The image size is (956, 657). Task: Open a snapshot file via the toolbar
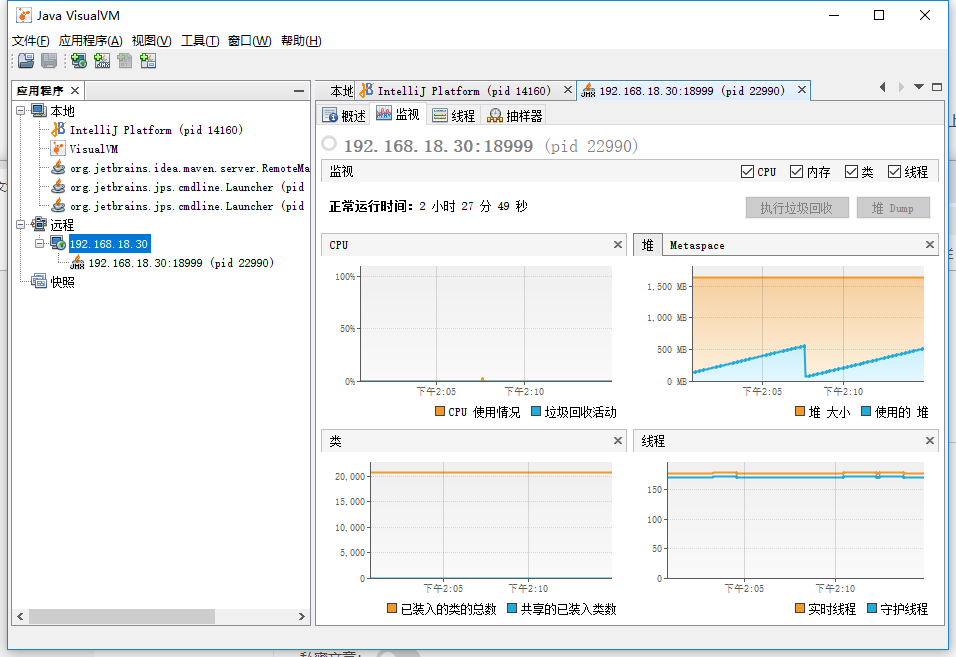25,61
